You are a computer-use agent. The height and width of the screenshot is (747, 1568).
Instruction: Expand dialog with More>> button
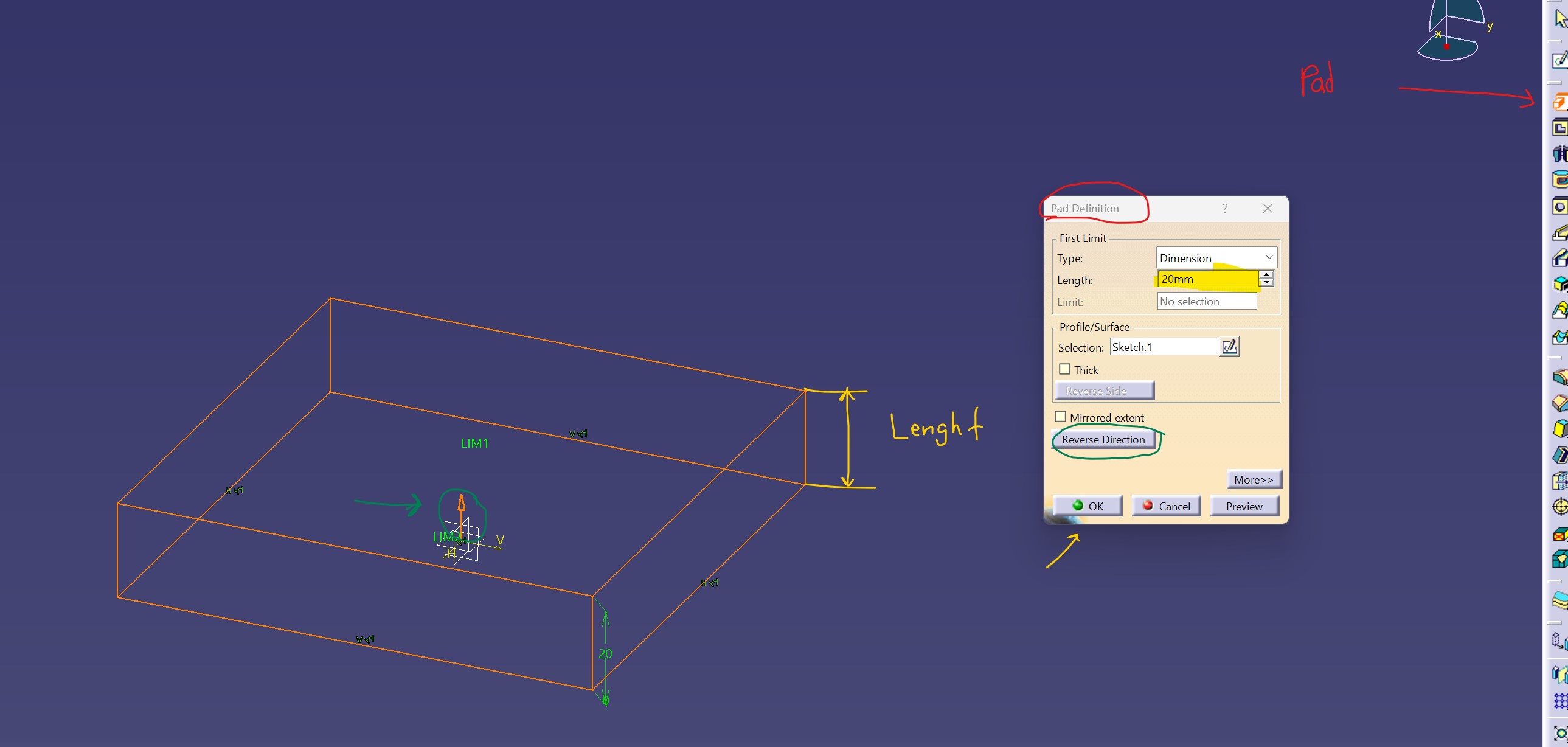coord(1254,480)
